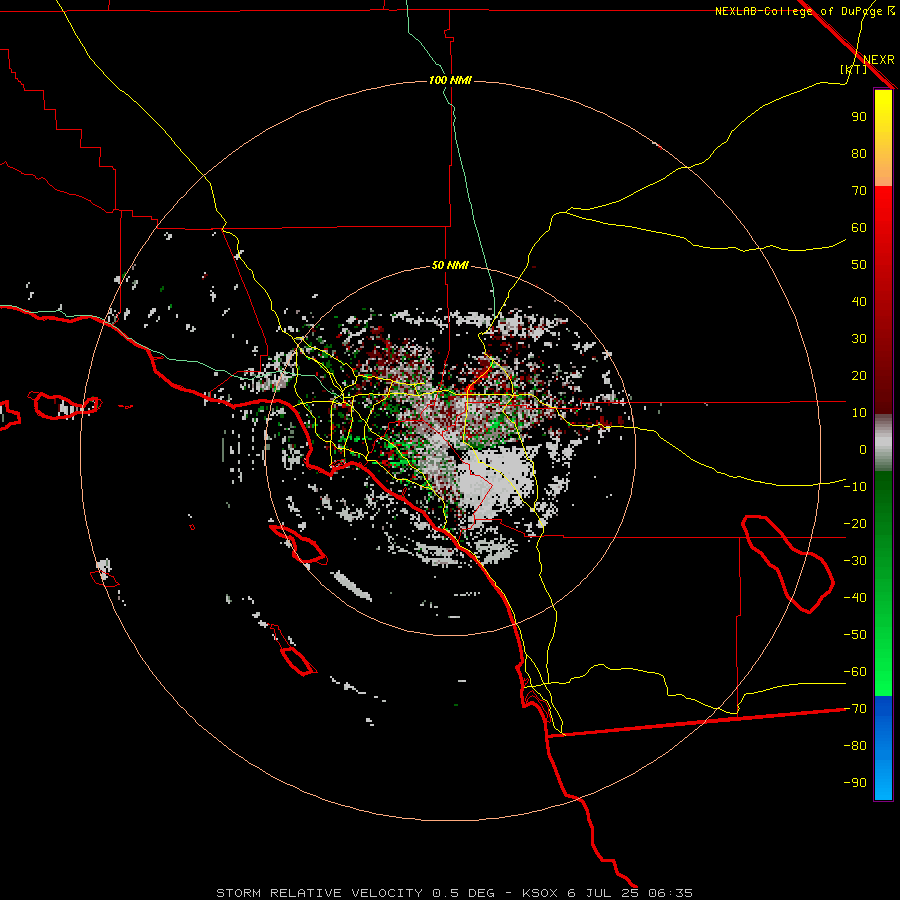Click the 30 value on the velocity scale
Viewport: 900px width, 900px height.
tap(859, 339)
